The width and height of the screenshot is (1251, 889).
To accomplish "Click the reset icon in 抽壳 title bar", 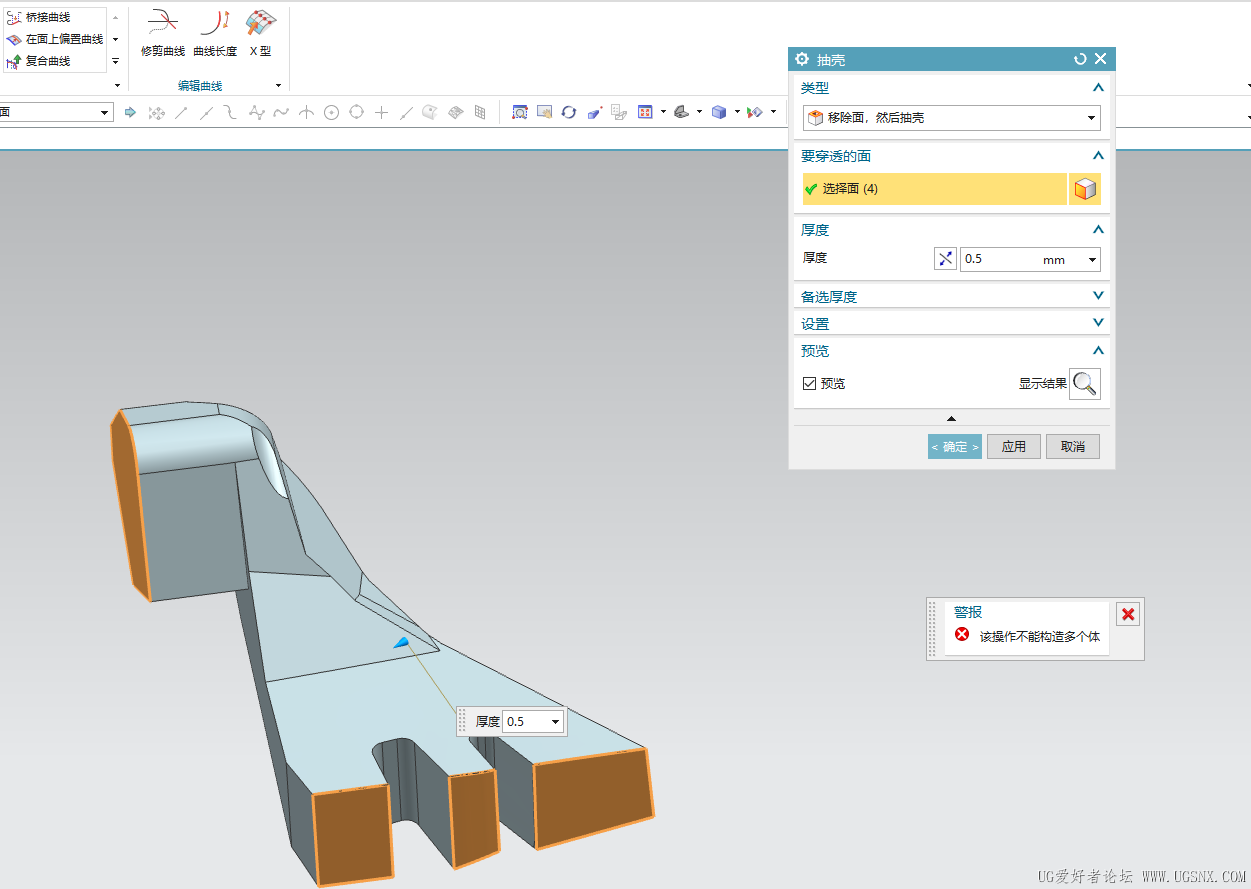I will pyautogui.click(x=1080, y=59).
